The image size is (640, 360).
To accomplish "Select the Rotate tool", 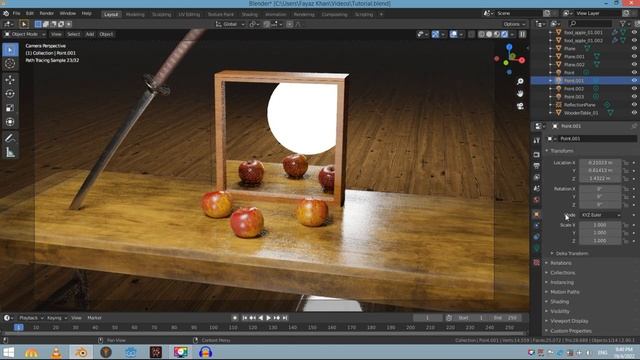I will click(x=10, y=94).
